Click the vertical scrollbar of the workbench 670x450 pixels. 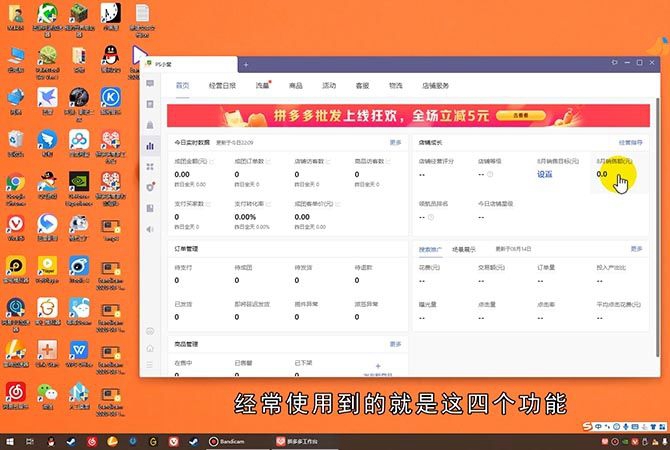pos(657,226)
